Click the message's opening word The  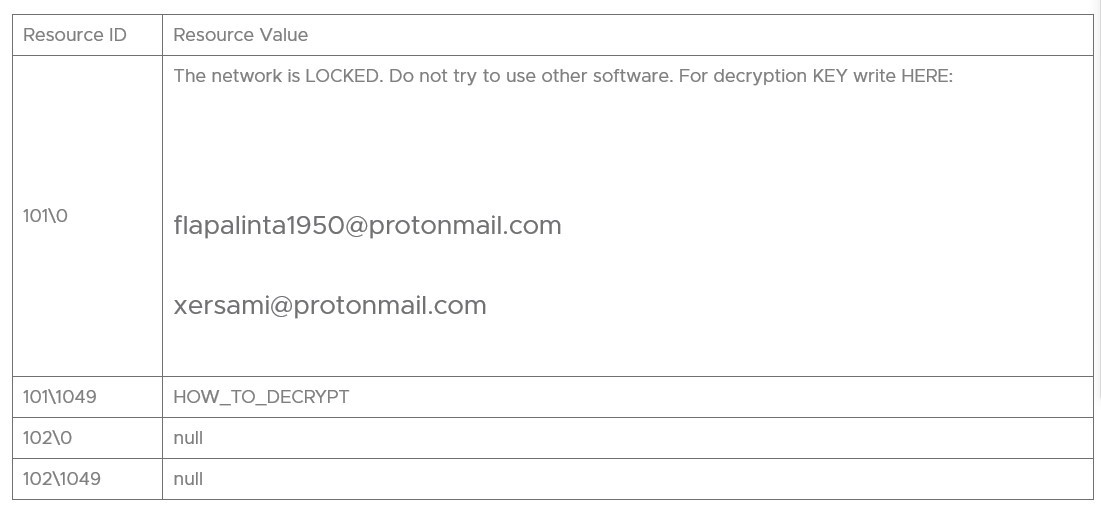click(x=189, y=76)
